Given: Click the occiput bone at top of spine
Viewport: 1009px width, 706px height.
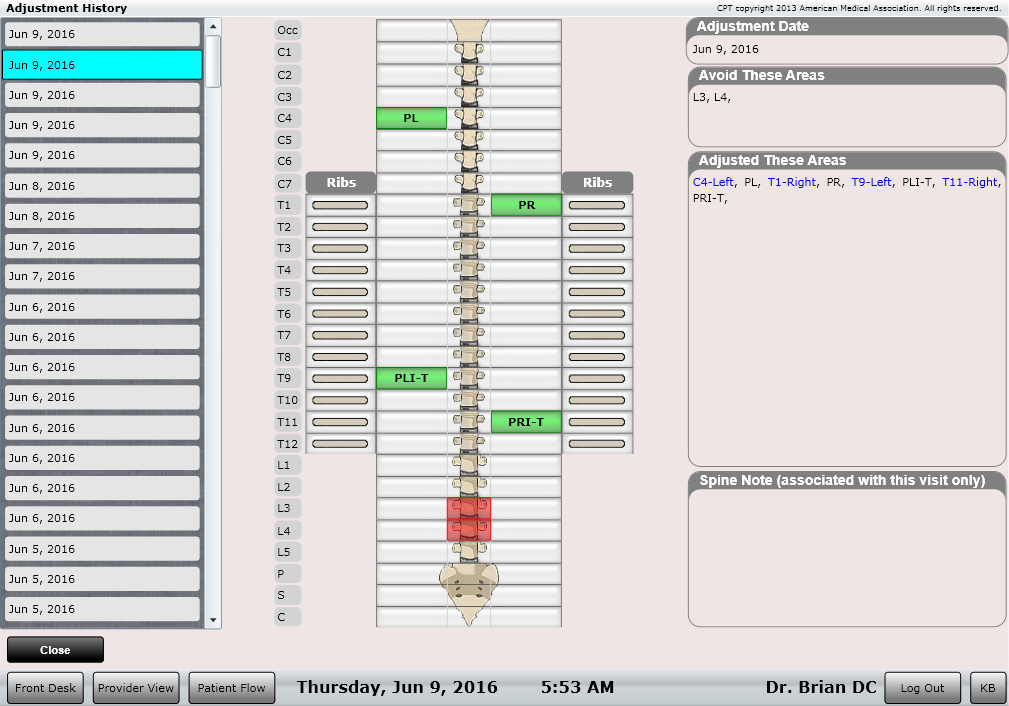Looking at the screenshot, I should click(x=468, y=31).
